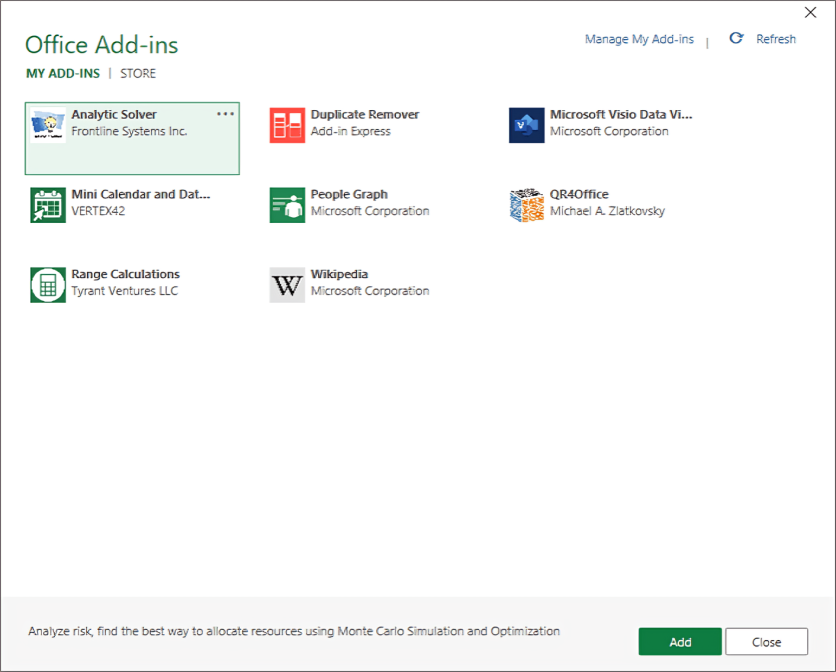Image resolution: width=836 pixels, height=672 pixels.
Task: Click the VERTEX42 publisher text
Action: (x=98, y=211)
